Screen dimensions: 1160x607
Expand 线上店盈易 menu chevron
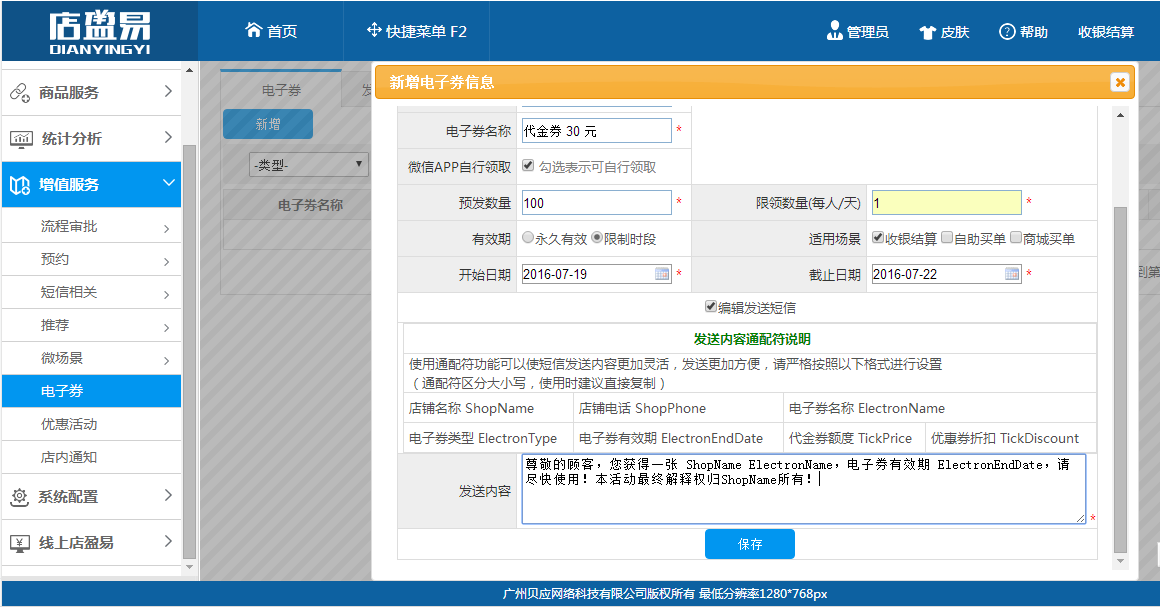tap(168, 541)
